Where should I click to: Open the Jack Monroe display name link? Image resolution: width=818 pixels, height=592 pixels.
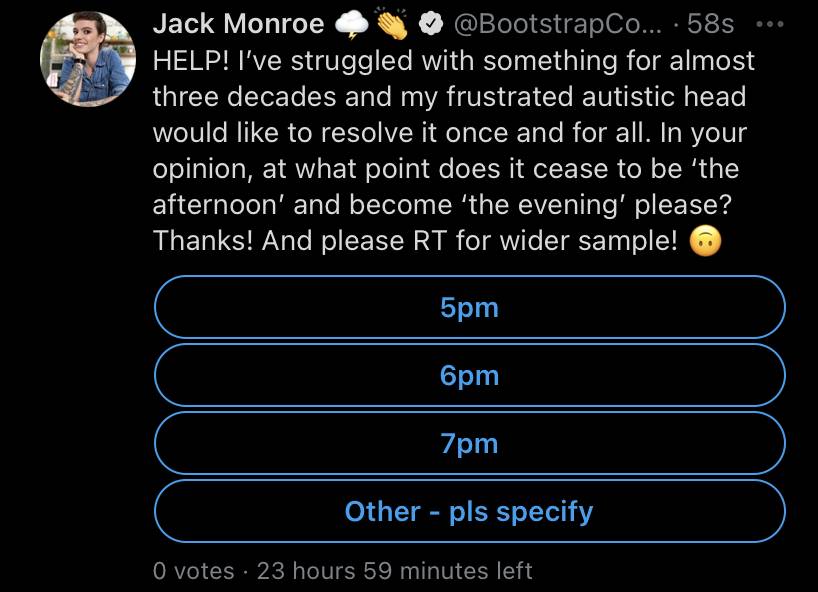tap(238, 24)
